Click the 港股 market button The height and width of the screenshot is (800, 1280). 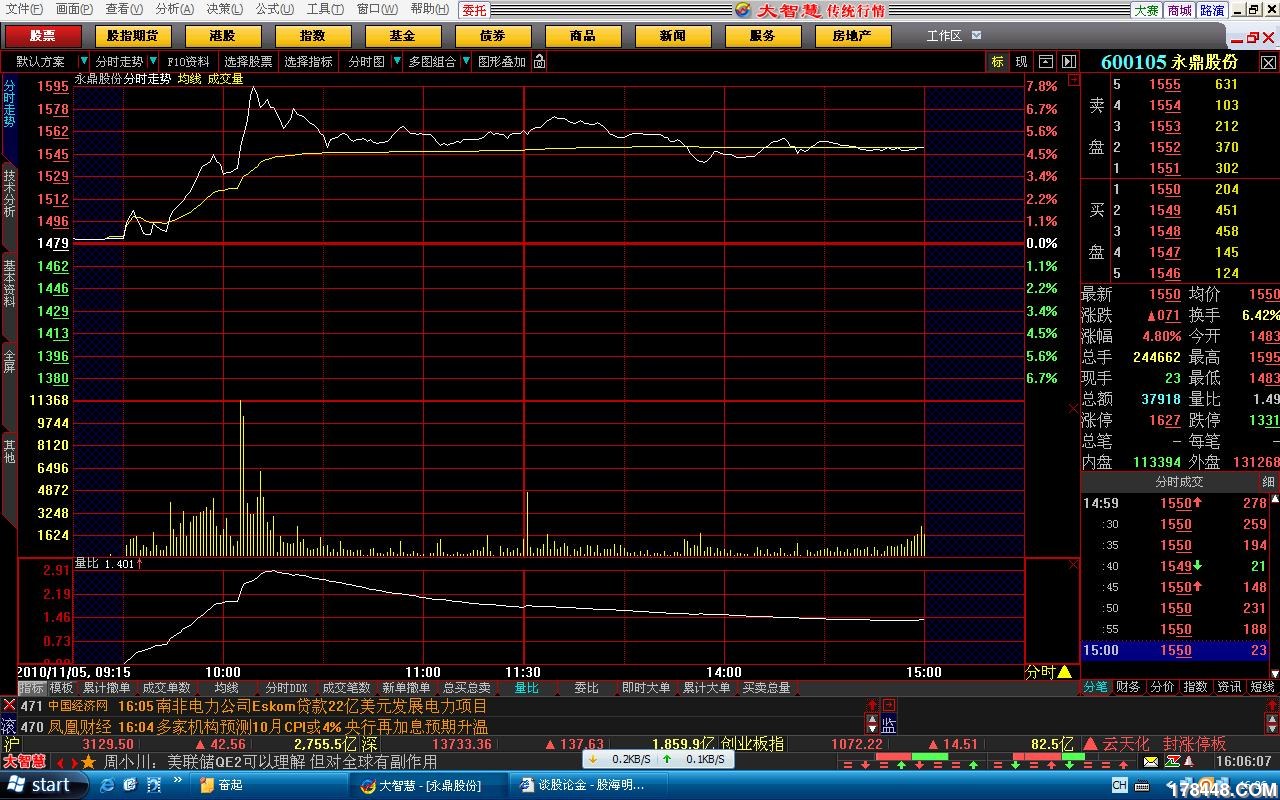pos(222,36)
